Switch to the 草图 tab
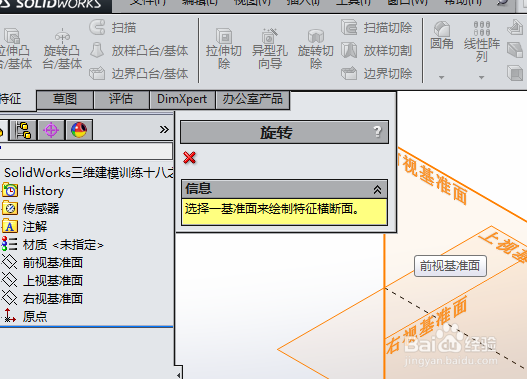The image size is (527, 379). [65, 99]
